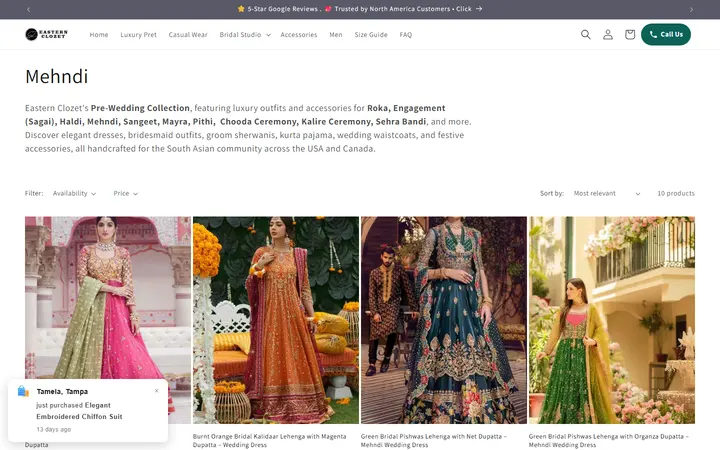Image resolution: width=720 pixels, height=450 pixels.
Task: Open Burnt Orange Bridal Kalidaar Lehenga title link
Action: tap(270, 440)
